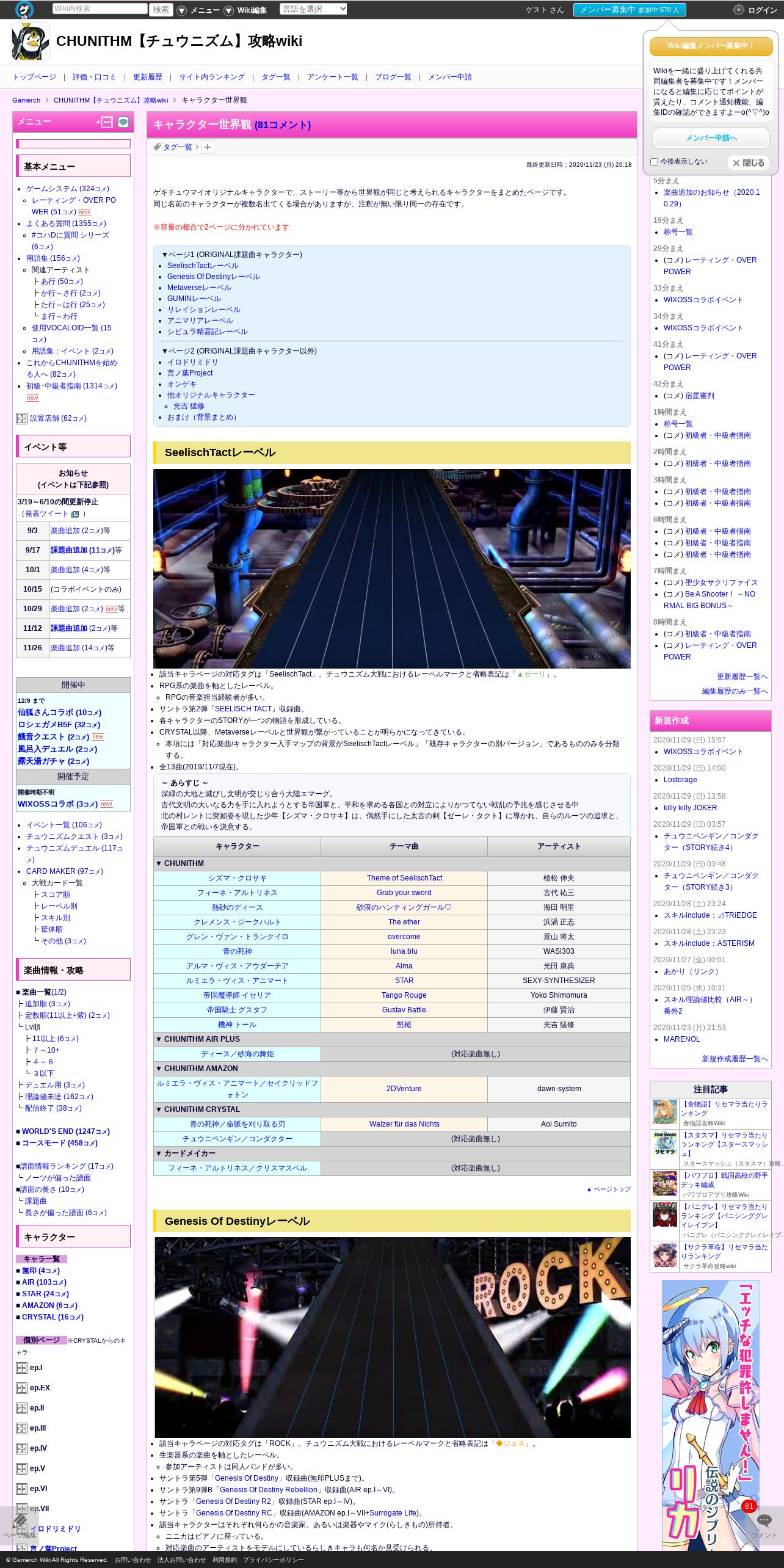Click the anime girl advertisement banner

(711, 1417)
